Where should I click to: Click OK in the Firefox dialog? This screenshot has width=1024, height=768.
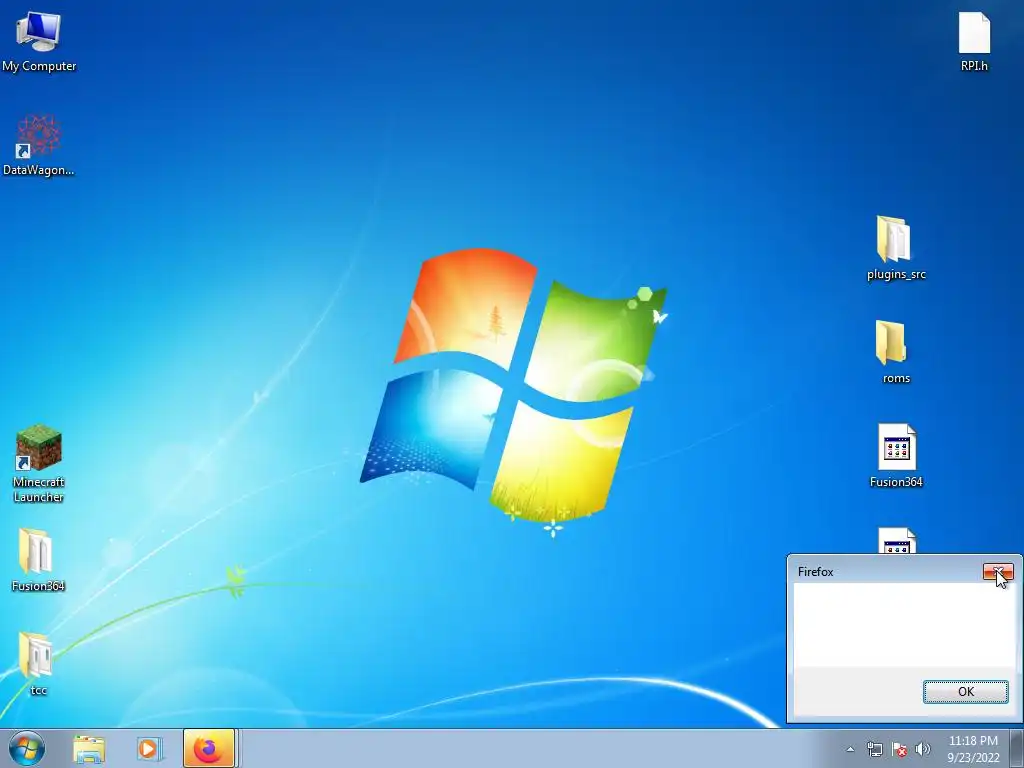(965, 692)
